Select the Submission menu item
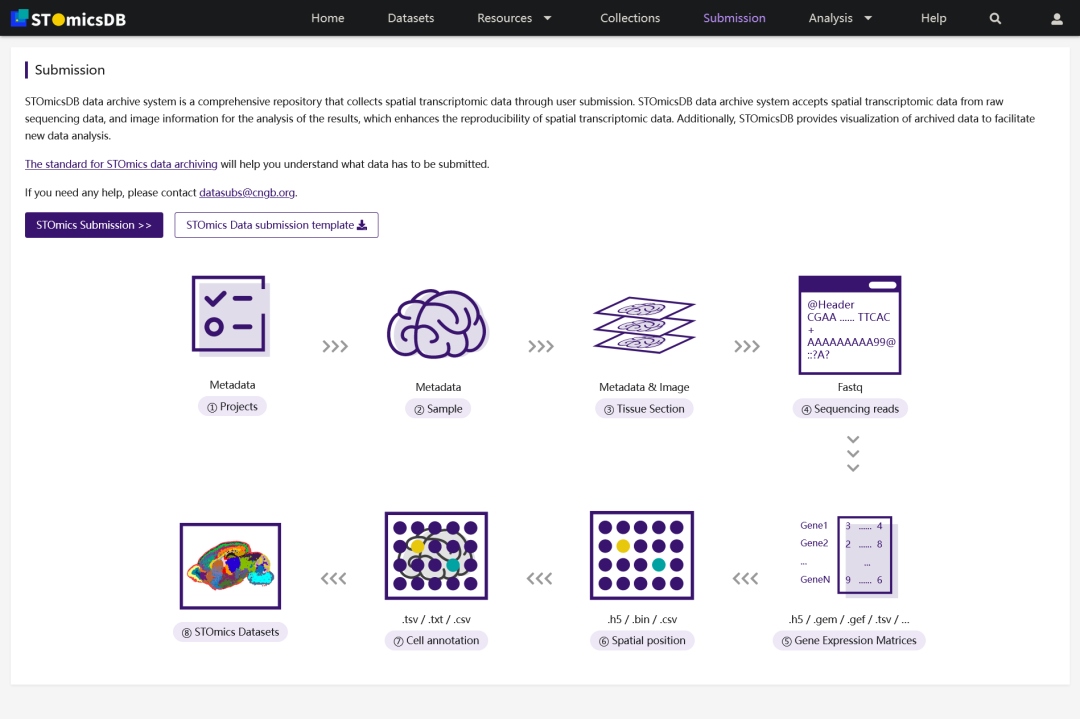 [734, 19]
